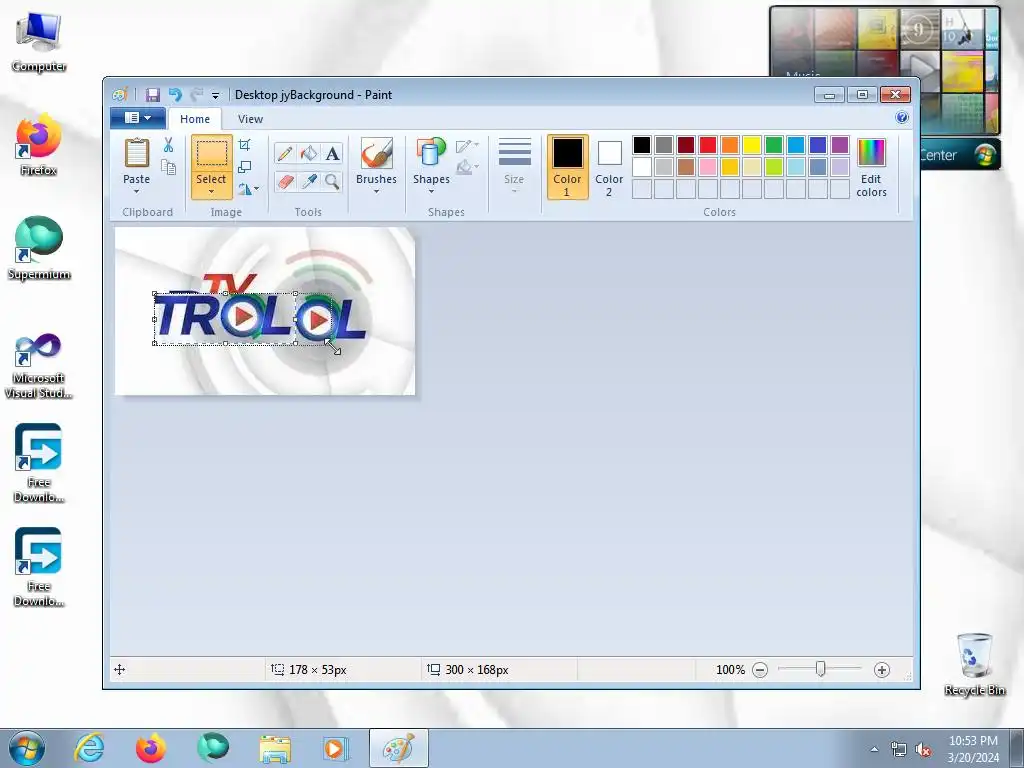
Task: Click the Redo arrow in title bar
Action: [x=197, y=95]
